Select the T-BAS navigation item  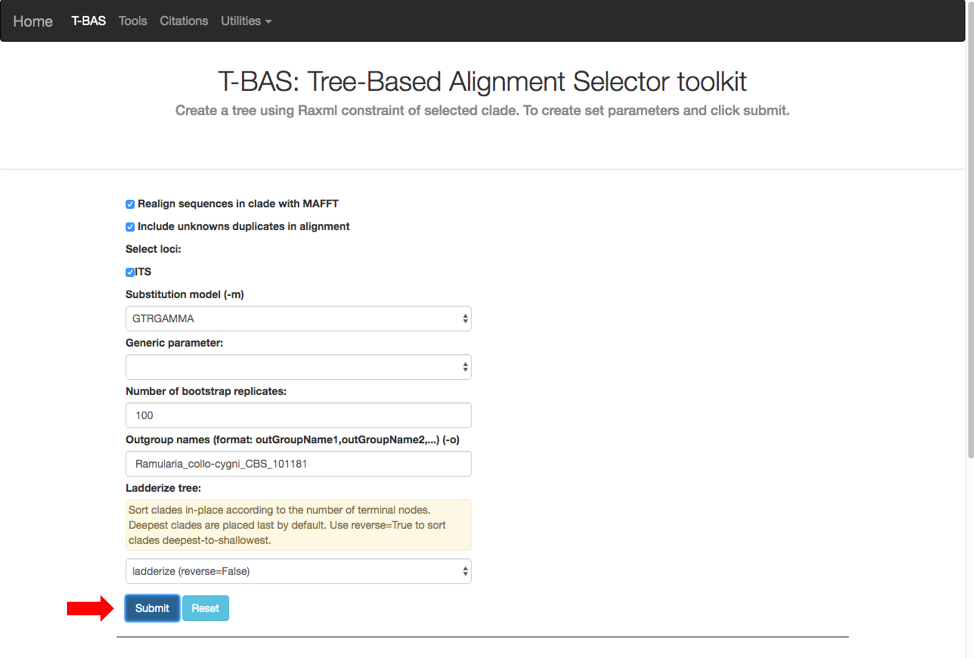[x=88, y=21]
